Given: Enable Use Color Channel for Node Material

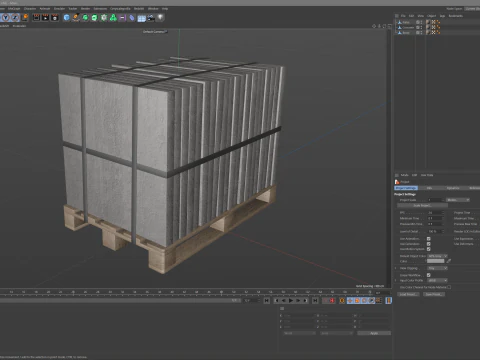Looking at the screenshot, I should point(449,287).
